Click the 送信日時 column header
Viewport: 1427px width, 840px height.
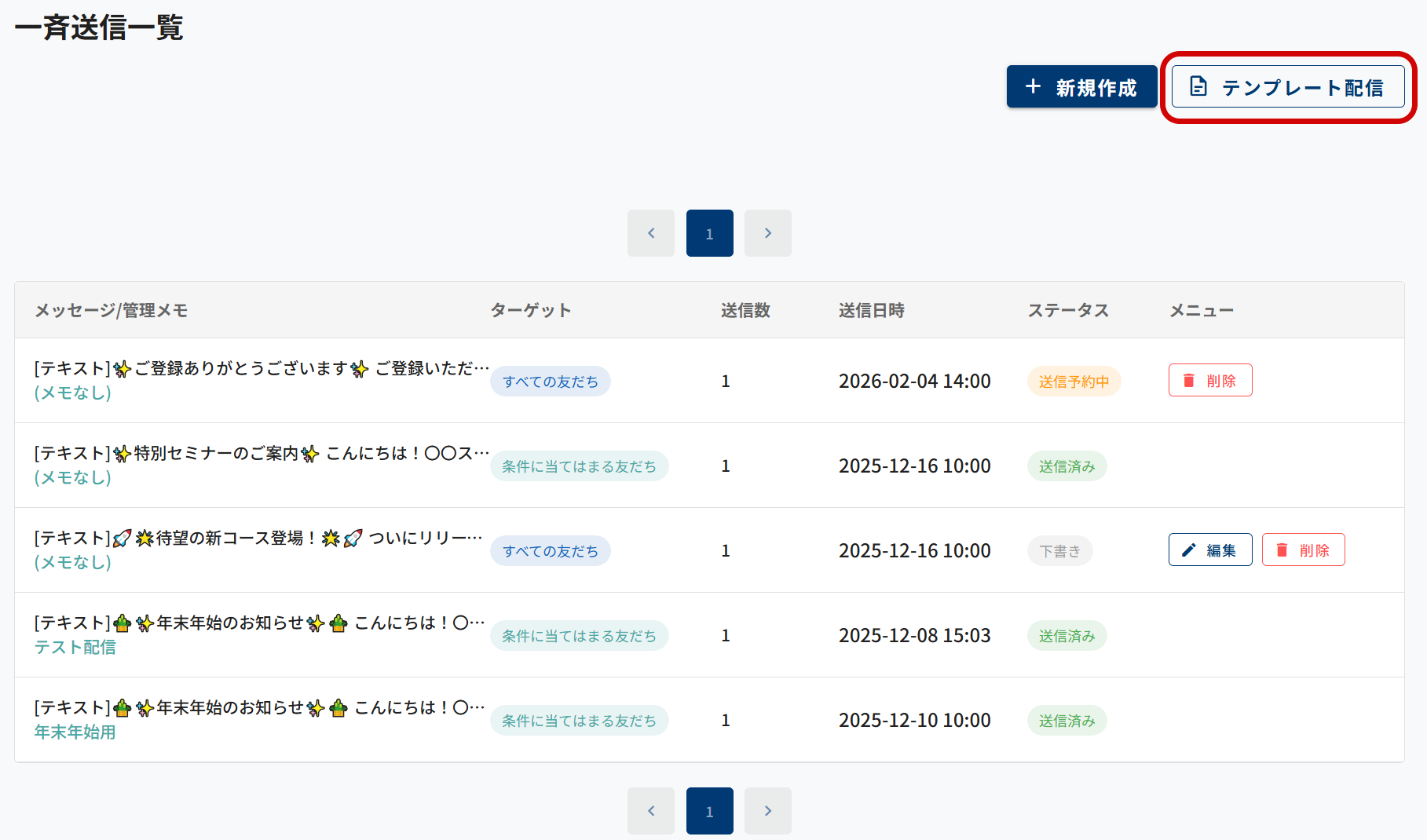871,310
